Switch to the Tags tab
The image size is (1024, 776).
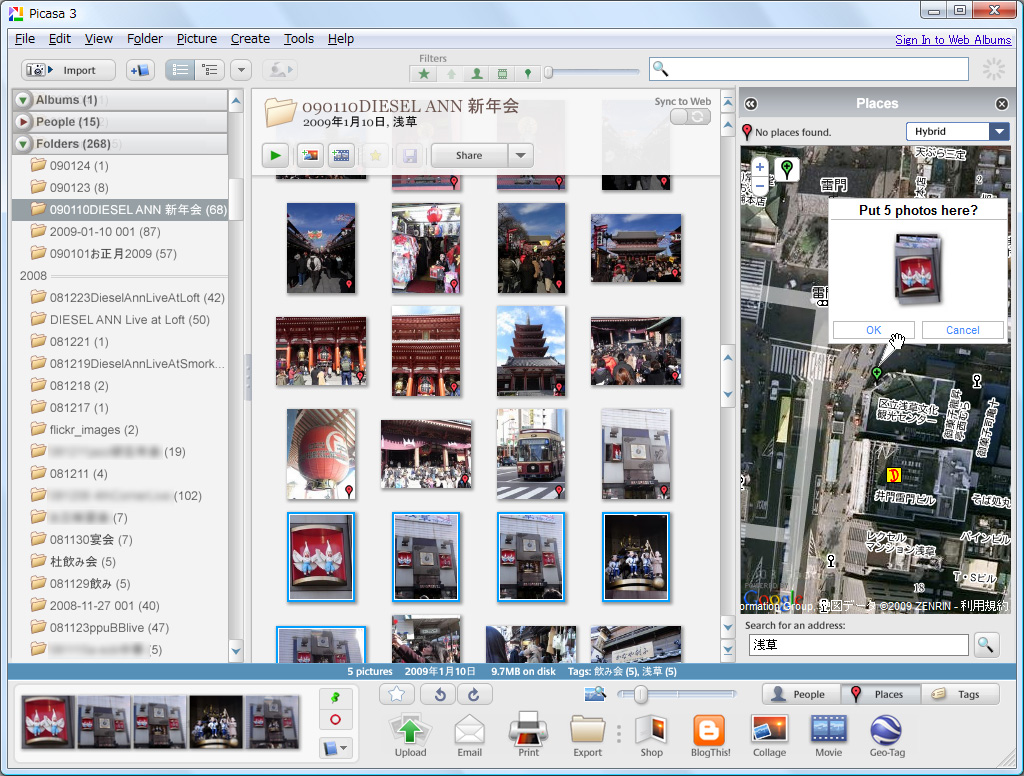pyautogui.click(x=960, y=694)
